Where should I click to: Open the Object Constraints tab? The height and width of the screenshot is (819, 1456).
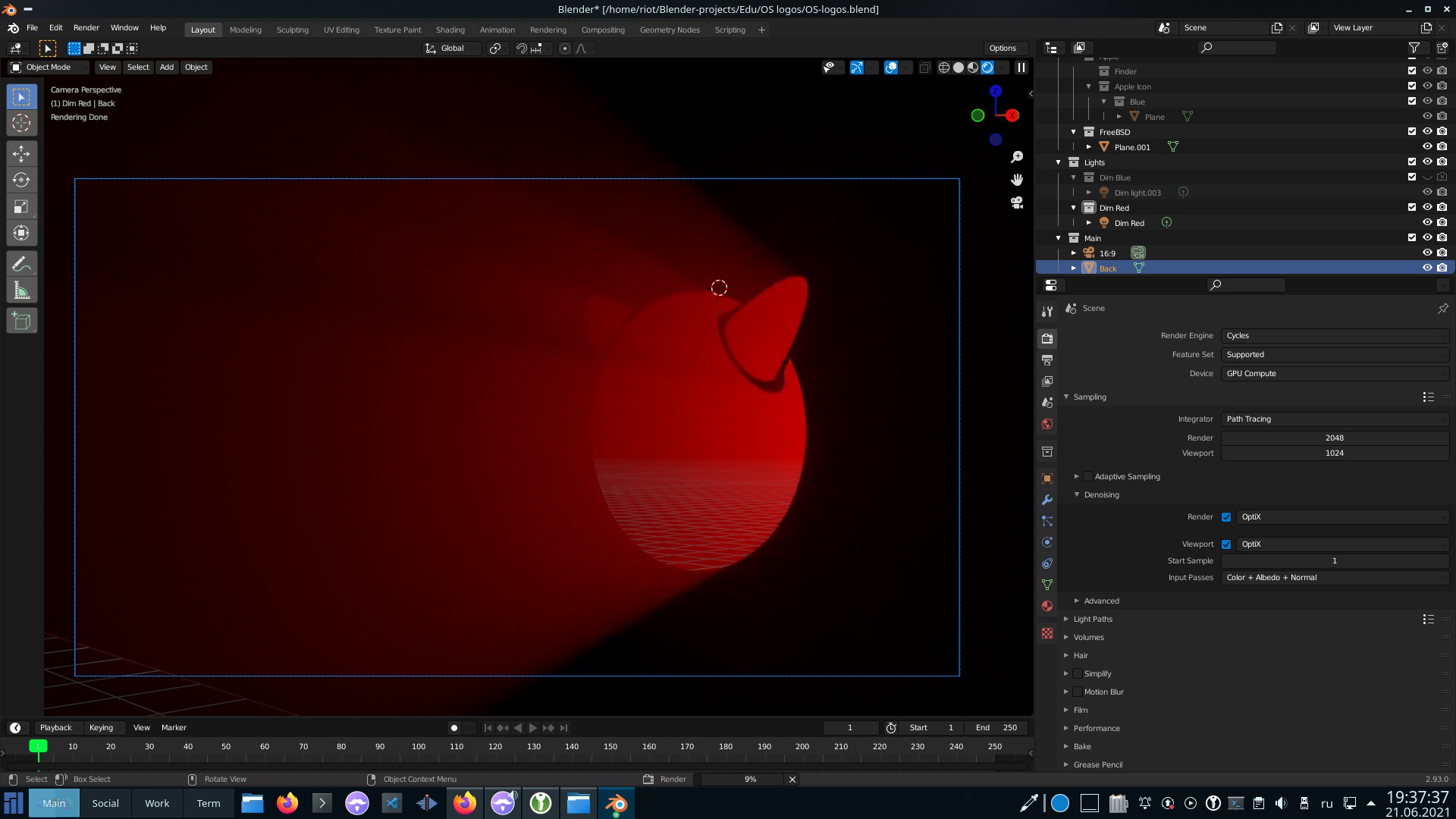[x=1047, y=563]
